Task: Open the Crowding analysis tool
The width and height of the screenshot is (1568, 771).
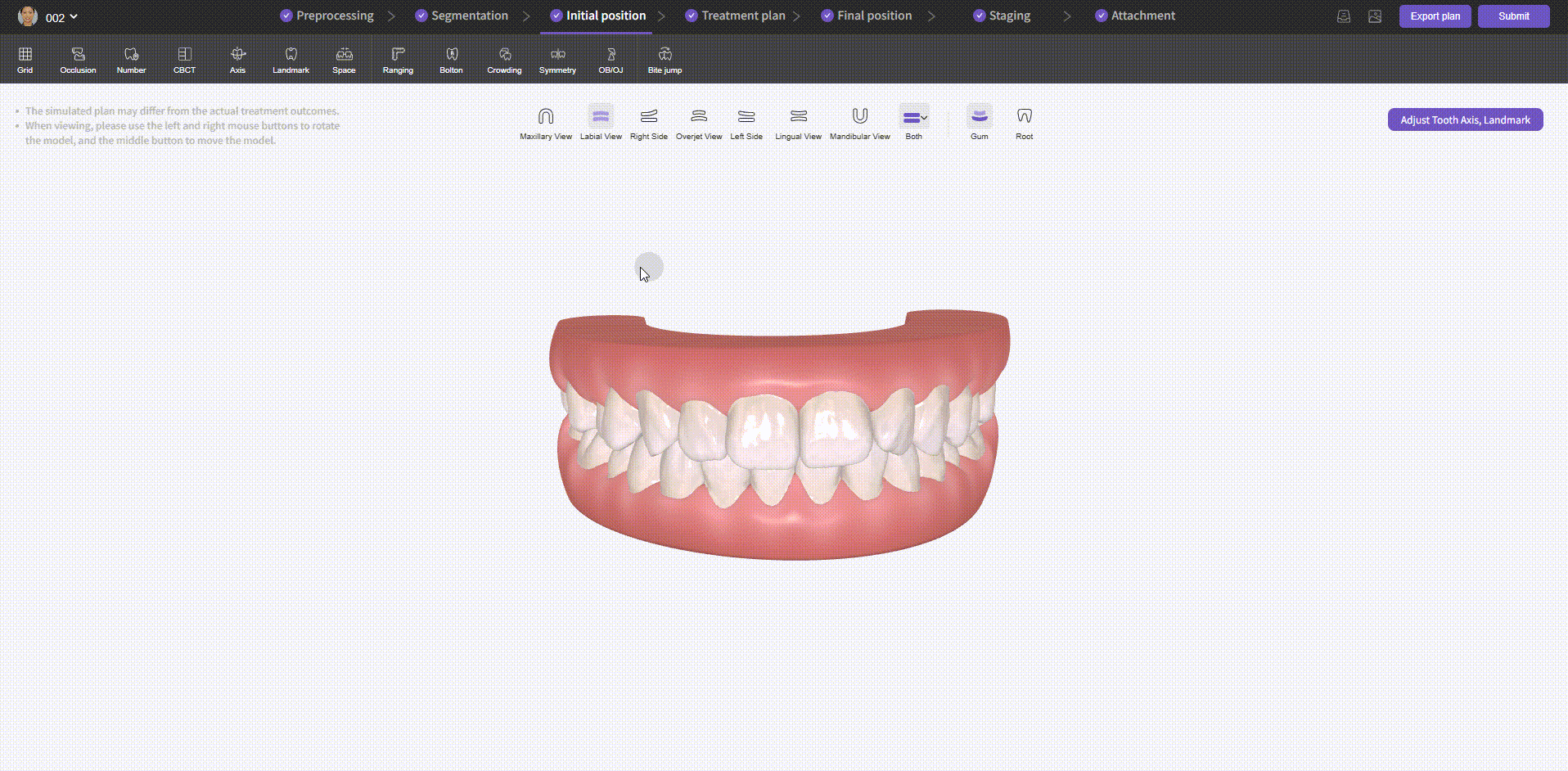Action: point(504,61)
